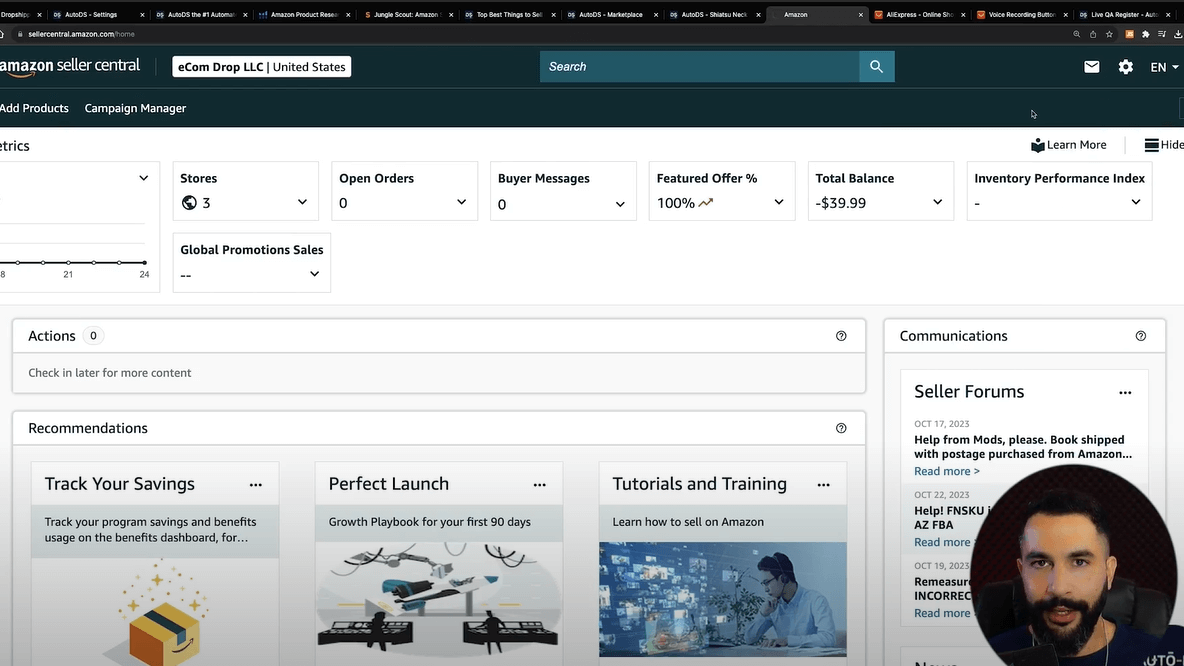Expand the Buyer Messages dropdown
Screen dimensions: 1184x666
tap(620, 204)
